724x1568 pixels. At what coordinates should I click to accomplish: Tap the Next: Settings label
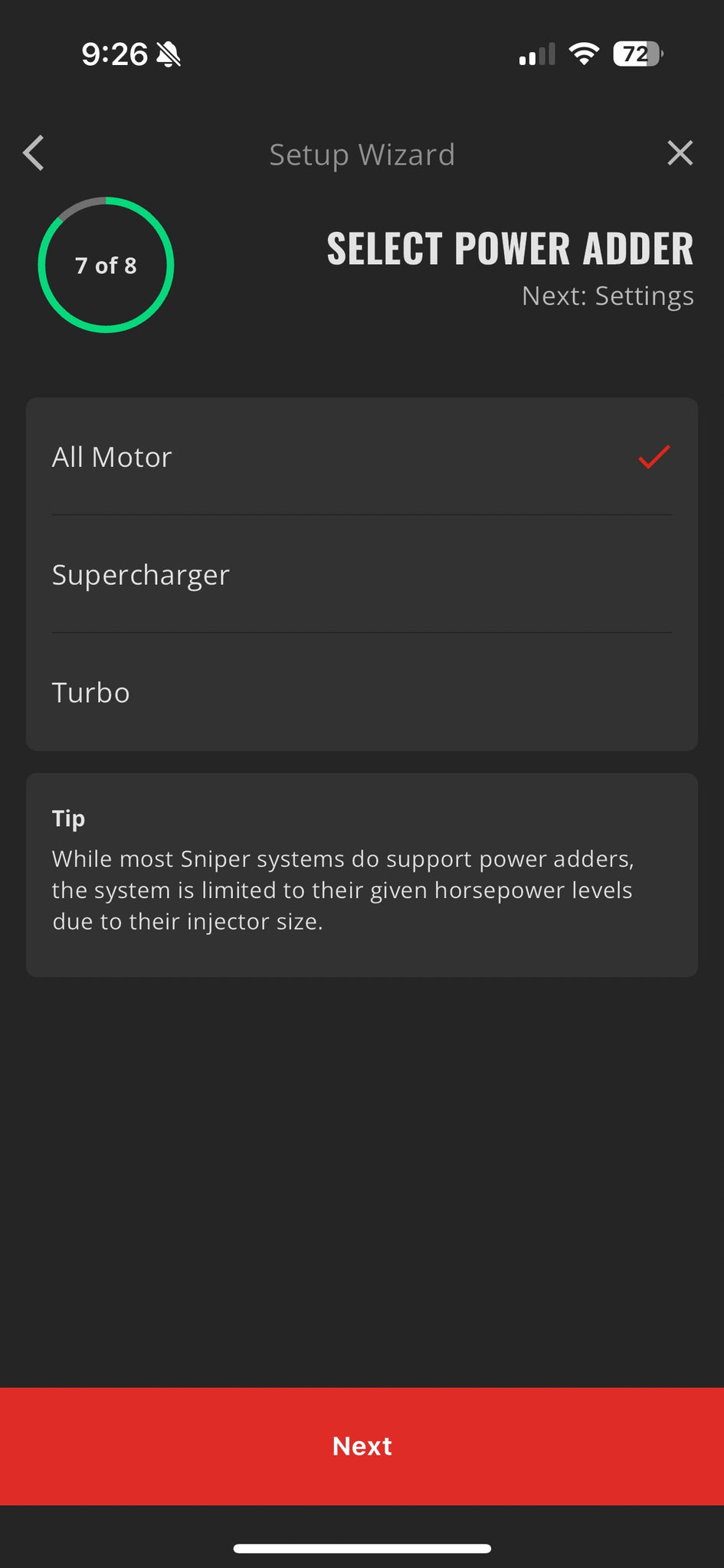tap(608, 296)
